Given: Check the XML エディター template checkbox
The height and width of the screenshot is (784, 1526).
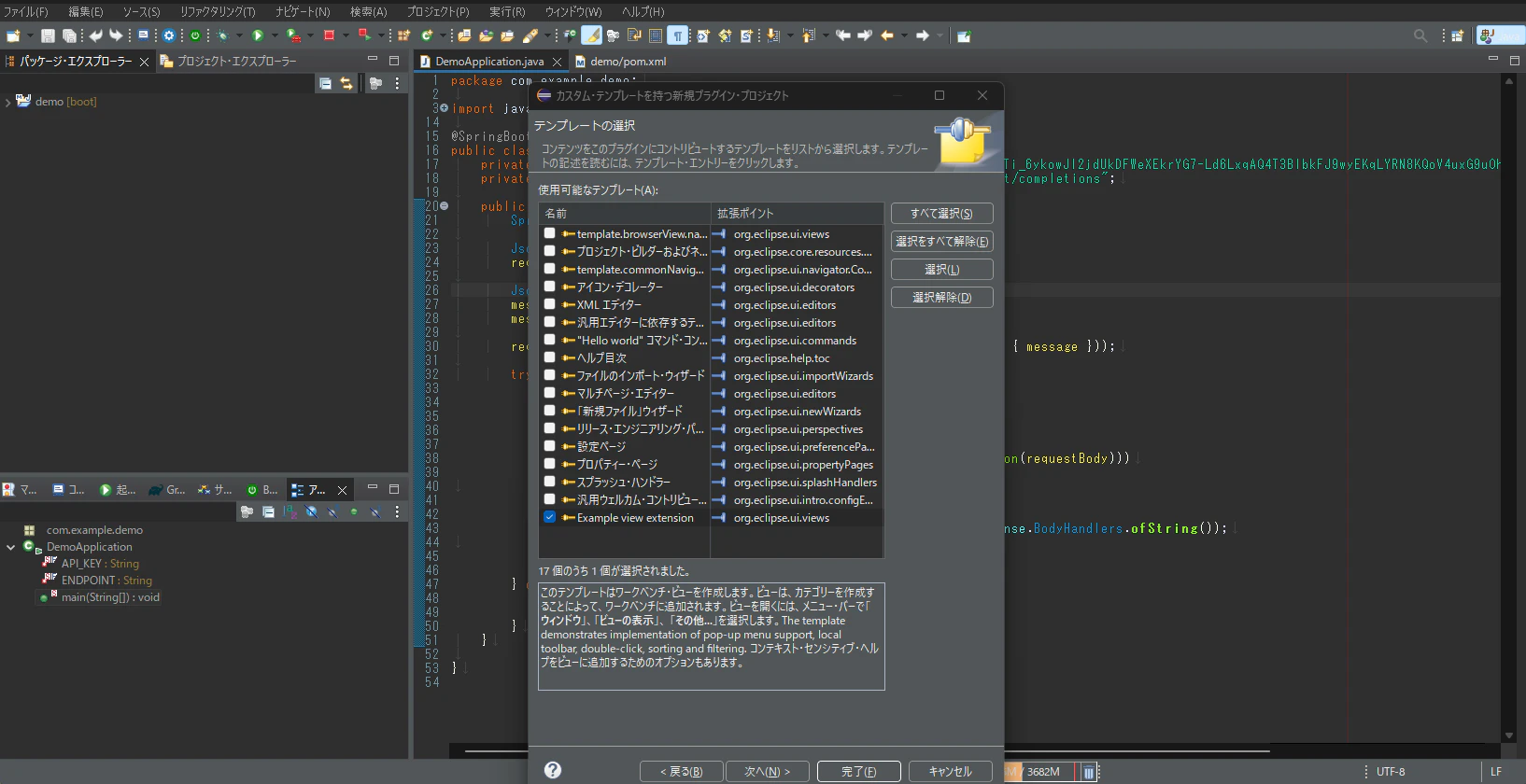Looking at the screenshot, I should click(550, 304).
